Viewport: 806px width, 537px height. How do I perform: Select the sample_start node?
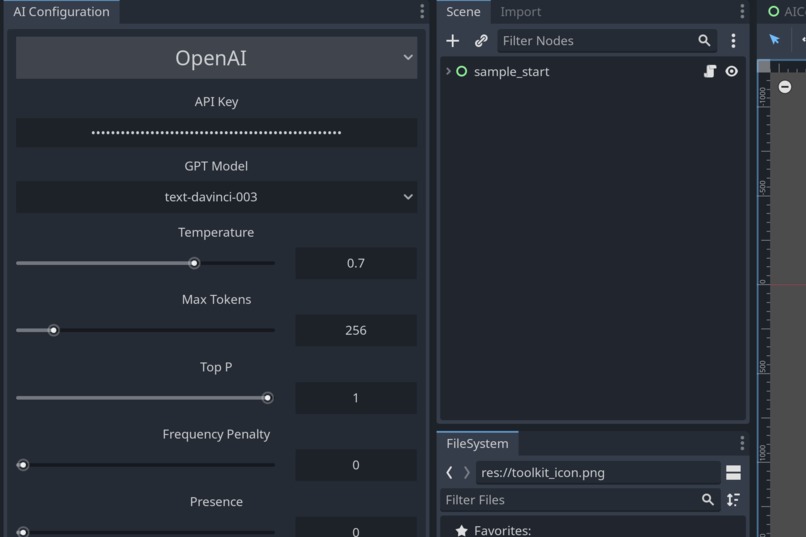(511, 71)
